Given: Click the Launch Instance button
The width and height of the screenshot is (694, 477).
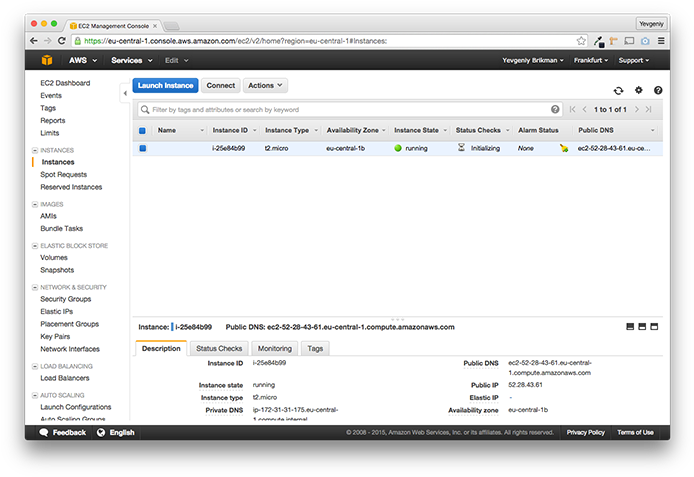Looking at the screenshot, I should pos(165,86).
